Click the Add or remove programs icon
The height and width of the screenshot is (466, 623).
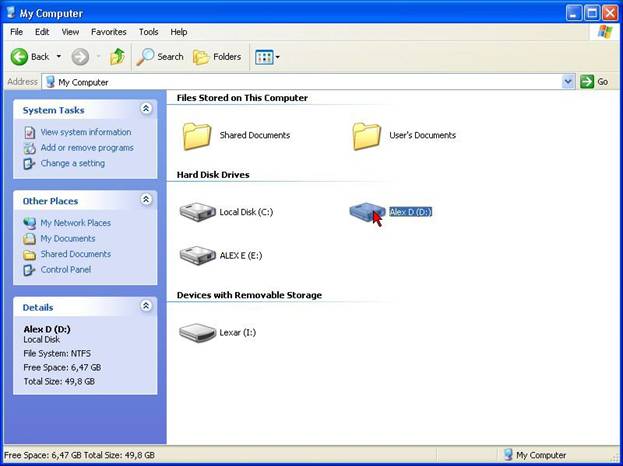coord(30,148)
